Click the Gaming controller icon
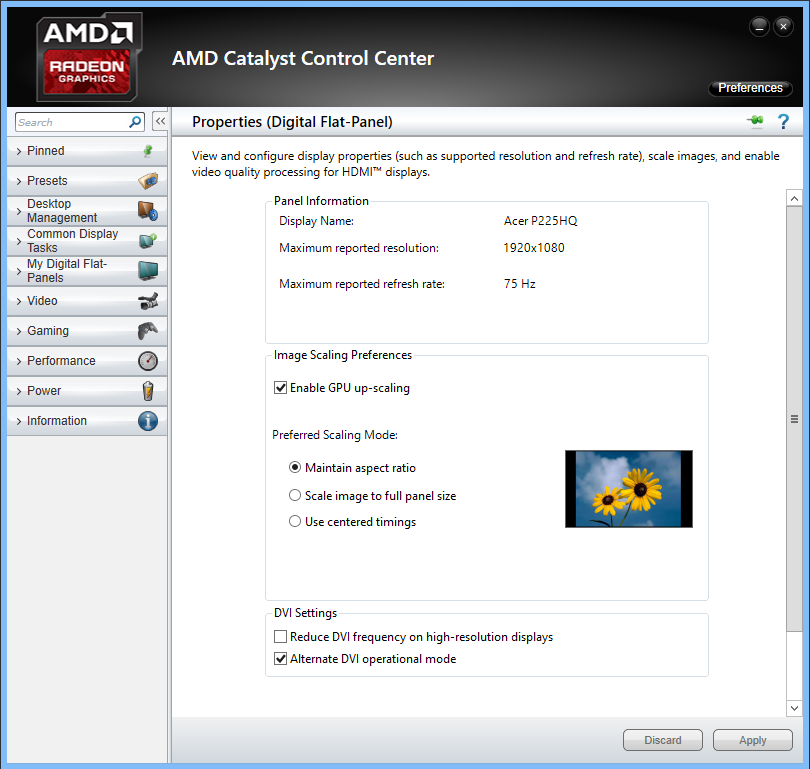The width and height of the screenshot is (810, 769). pos(148,331)
